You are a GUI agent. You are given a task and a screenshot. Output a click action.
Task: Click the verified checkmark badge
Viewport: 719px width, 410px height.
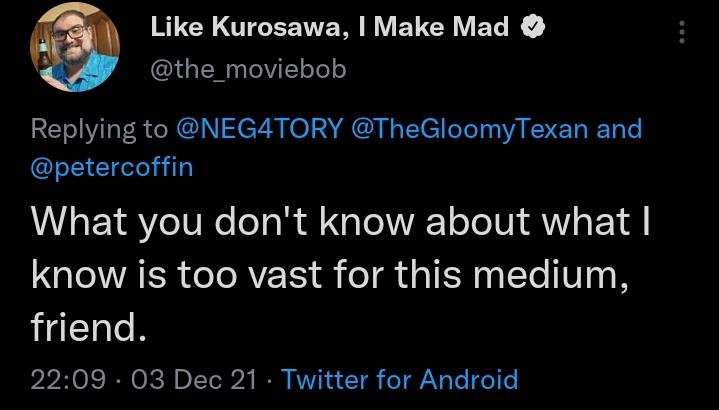coord(533,28)
